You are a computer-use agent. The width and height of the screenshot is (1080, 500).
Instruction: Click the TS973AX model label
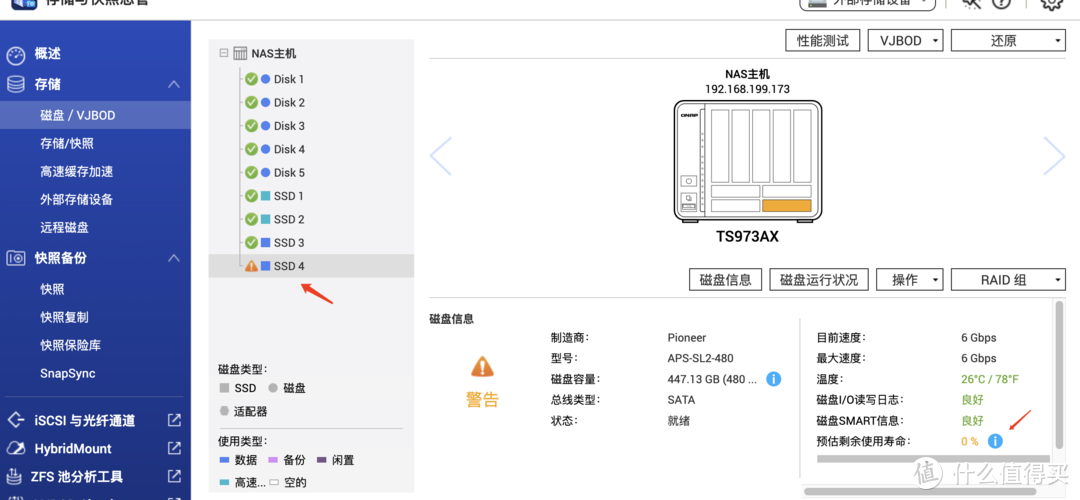pyautogui.click(x=747, y=236)
